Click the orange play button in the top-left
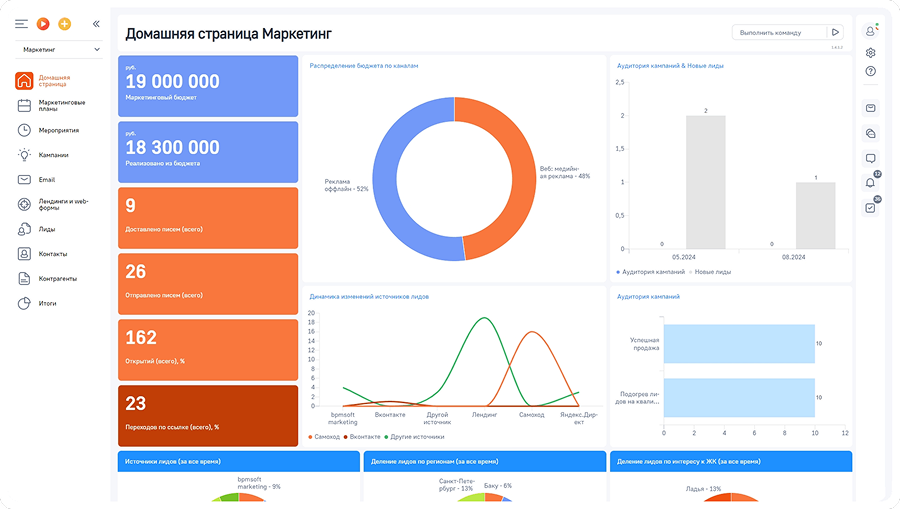The width and height of the screenshot is (900, 509). click(x=42, y=23)
